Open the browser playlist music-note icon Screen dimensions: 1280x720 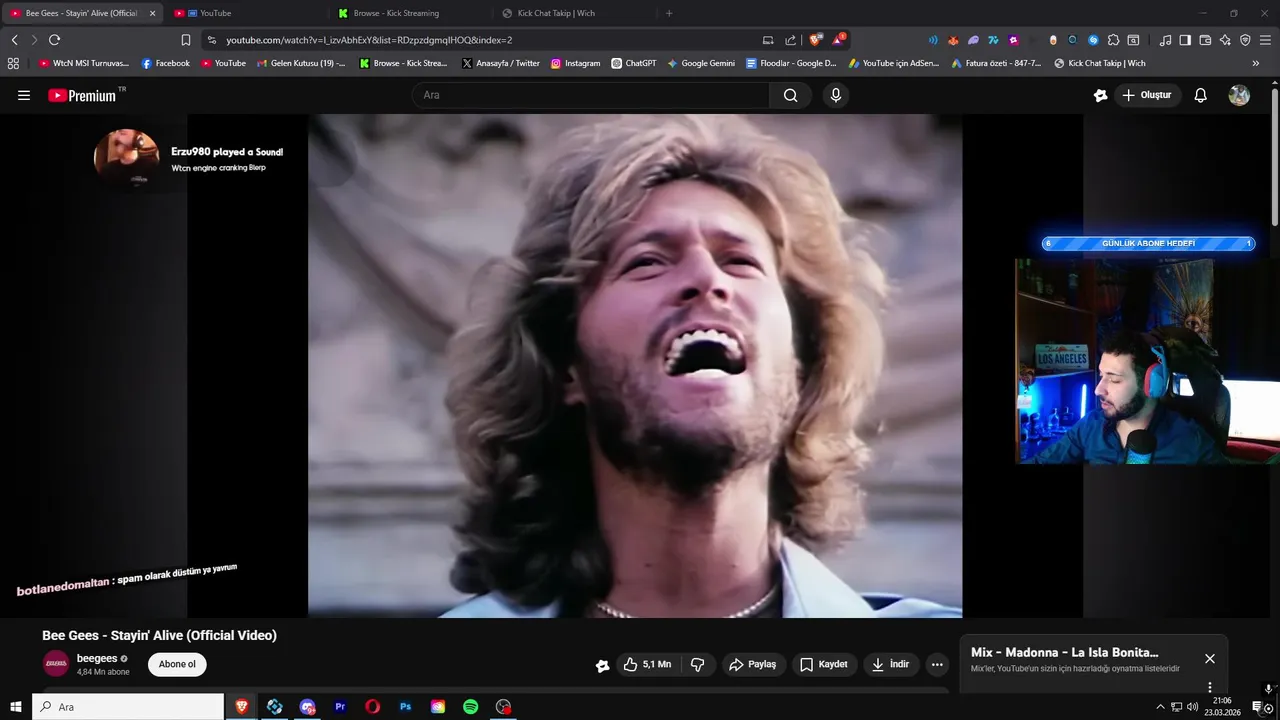click(x=1165, y=40)
